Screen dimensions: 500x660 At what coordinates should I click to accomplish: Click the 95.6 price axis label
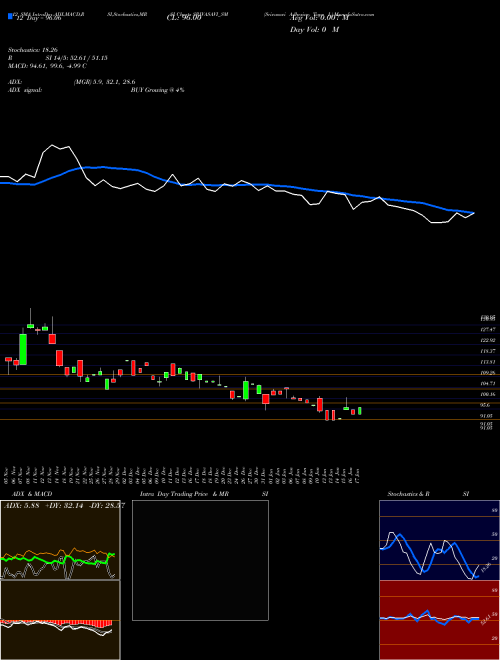coord(487,405)
